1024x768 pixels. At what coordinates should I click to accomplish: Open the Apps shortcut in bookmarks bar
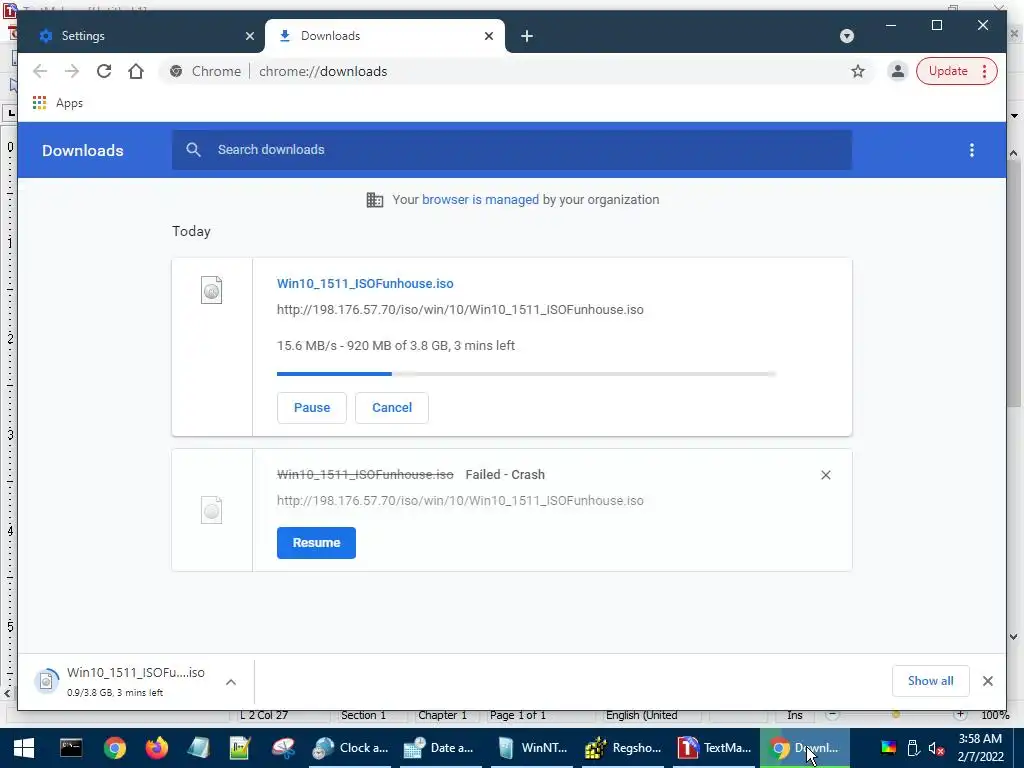[57, 103]
